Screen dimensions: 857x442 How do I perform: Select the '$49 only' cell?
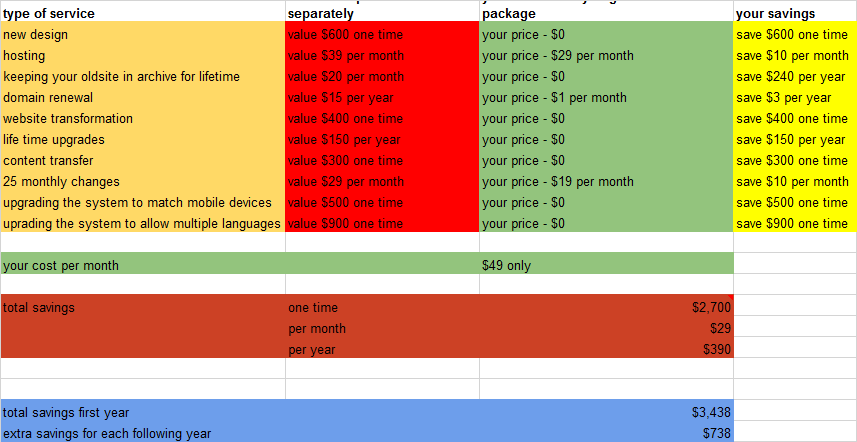(x=606, y=265)
